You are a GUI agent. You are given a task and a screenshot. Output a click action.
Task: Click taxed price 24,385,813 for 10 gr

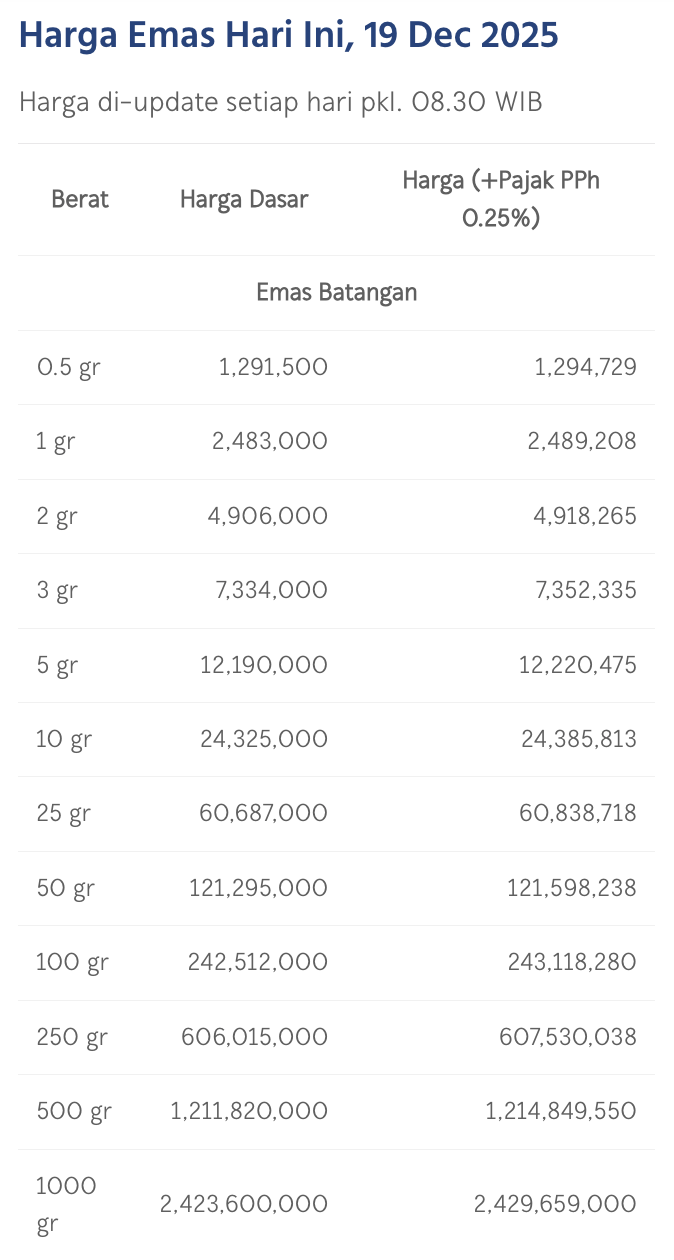tap(577, 739)
